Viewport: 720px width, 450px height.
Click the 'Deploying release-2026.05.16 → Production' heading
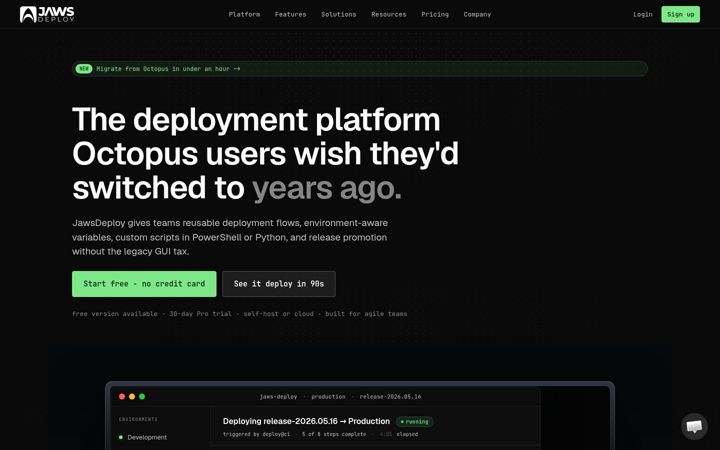[306, 421]
